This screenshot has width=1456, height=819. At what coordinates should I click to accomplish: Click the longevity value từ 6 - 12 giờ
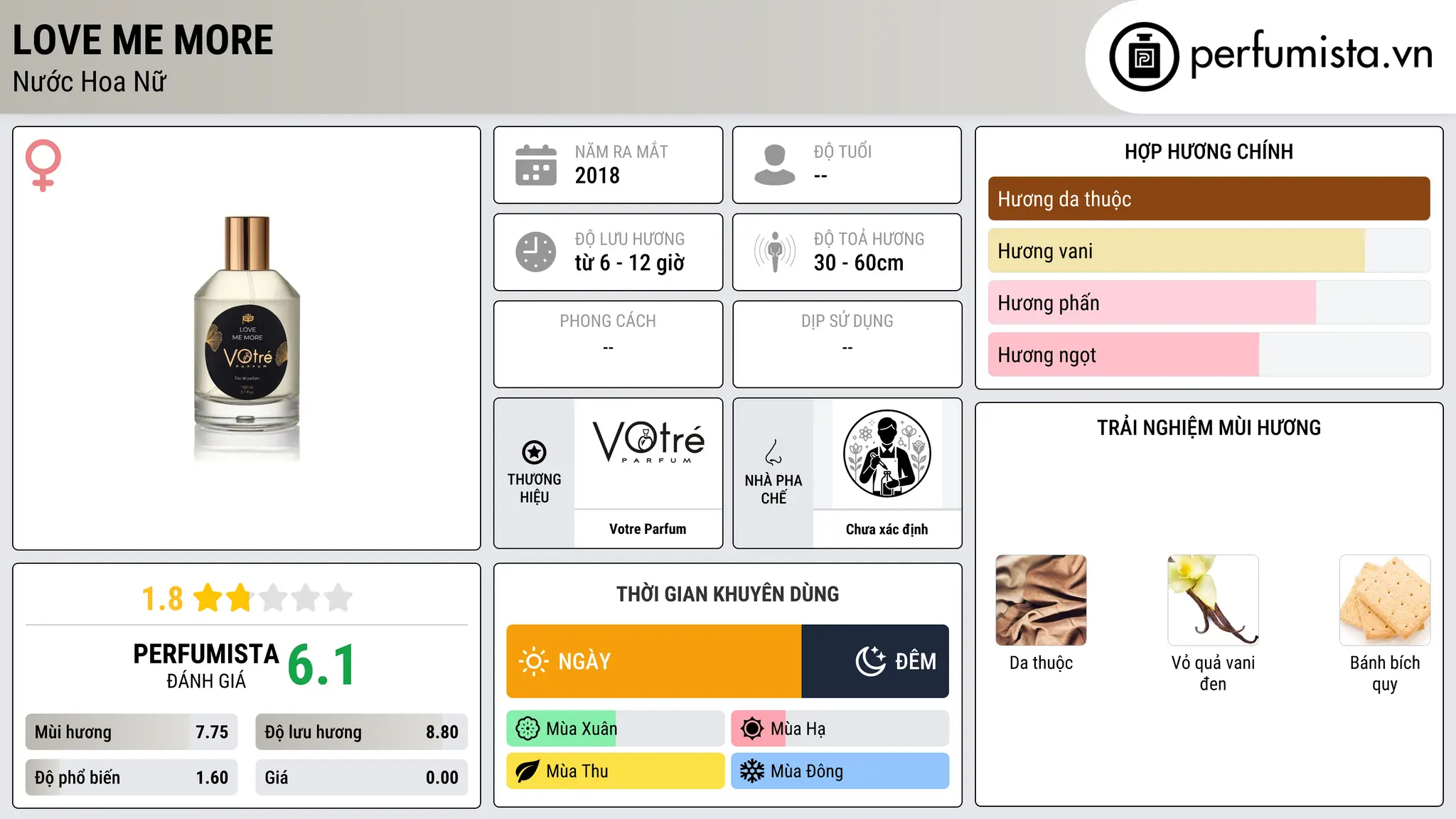(630, 263)
